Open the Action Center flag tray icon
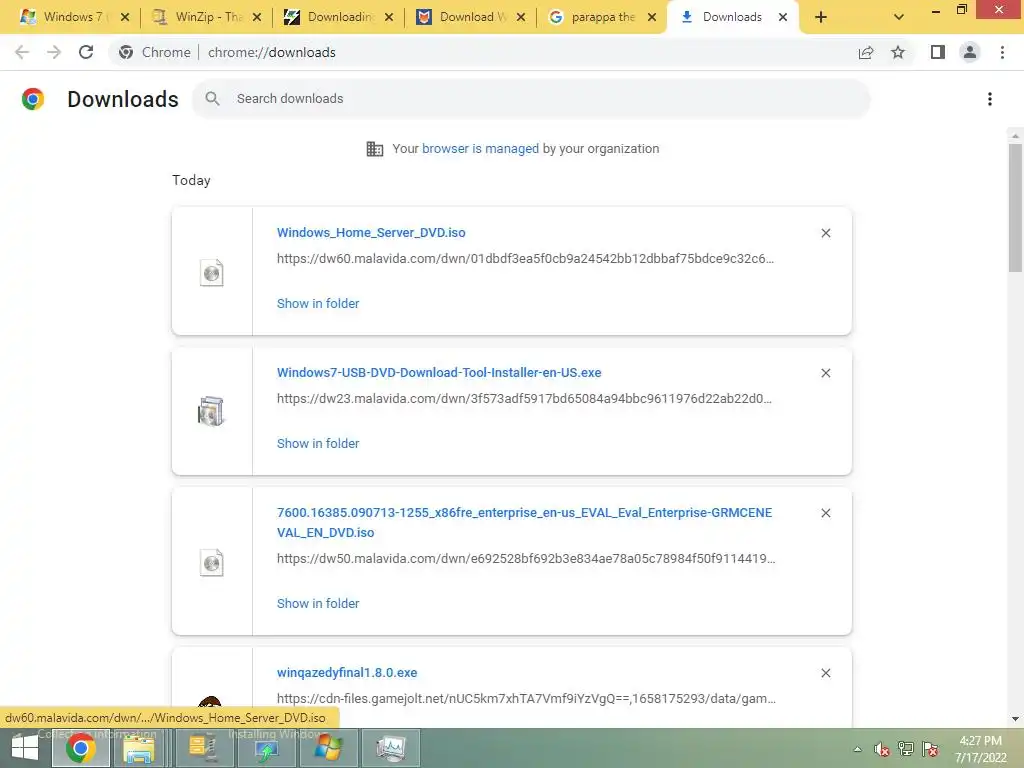 click(931, 749)
